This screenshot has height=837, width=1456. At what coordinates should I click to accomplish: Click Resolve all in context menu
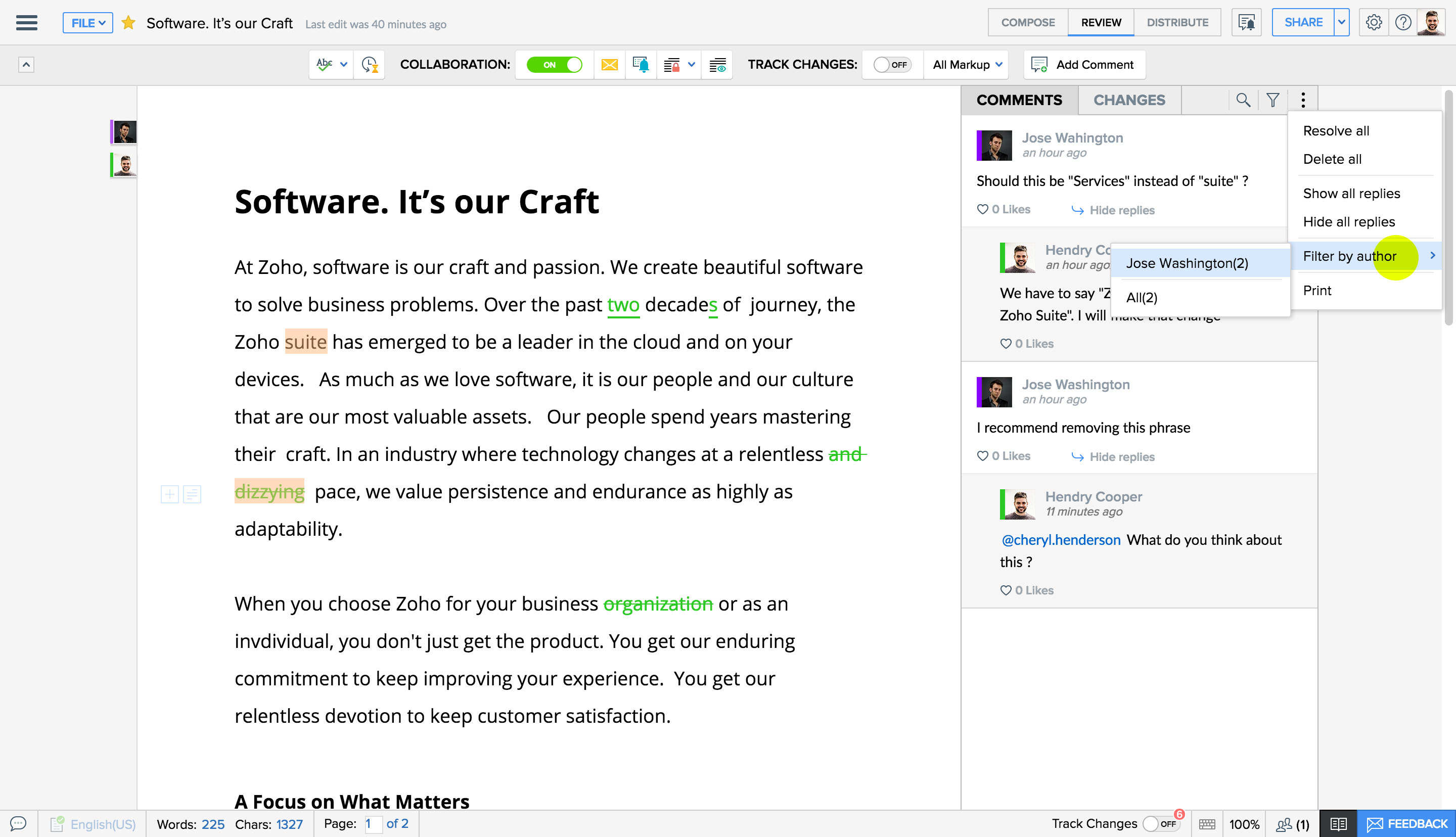[x=1337, y=130]
